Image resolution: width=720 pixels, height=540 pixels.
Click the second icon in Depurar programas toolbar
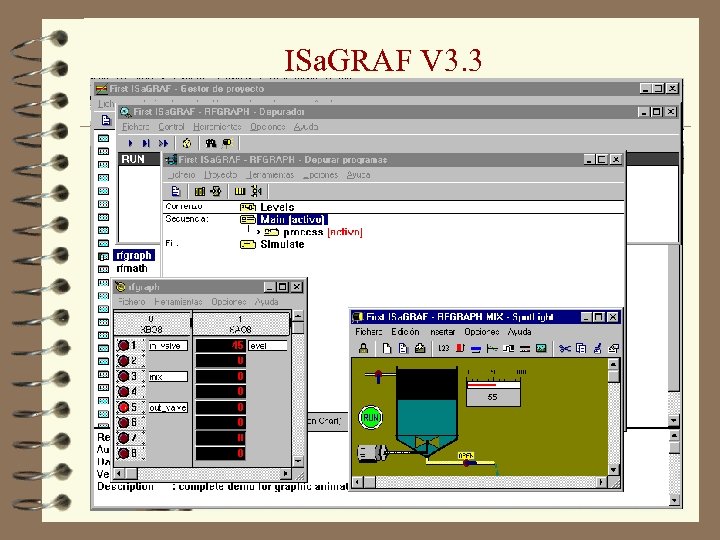(x=200, y=191)
